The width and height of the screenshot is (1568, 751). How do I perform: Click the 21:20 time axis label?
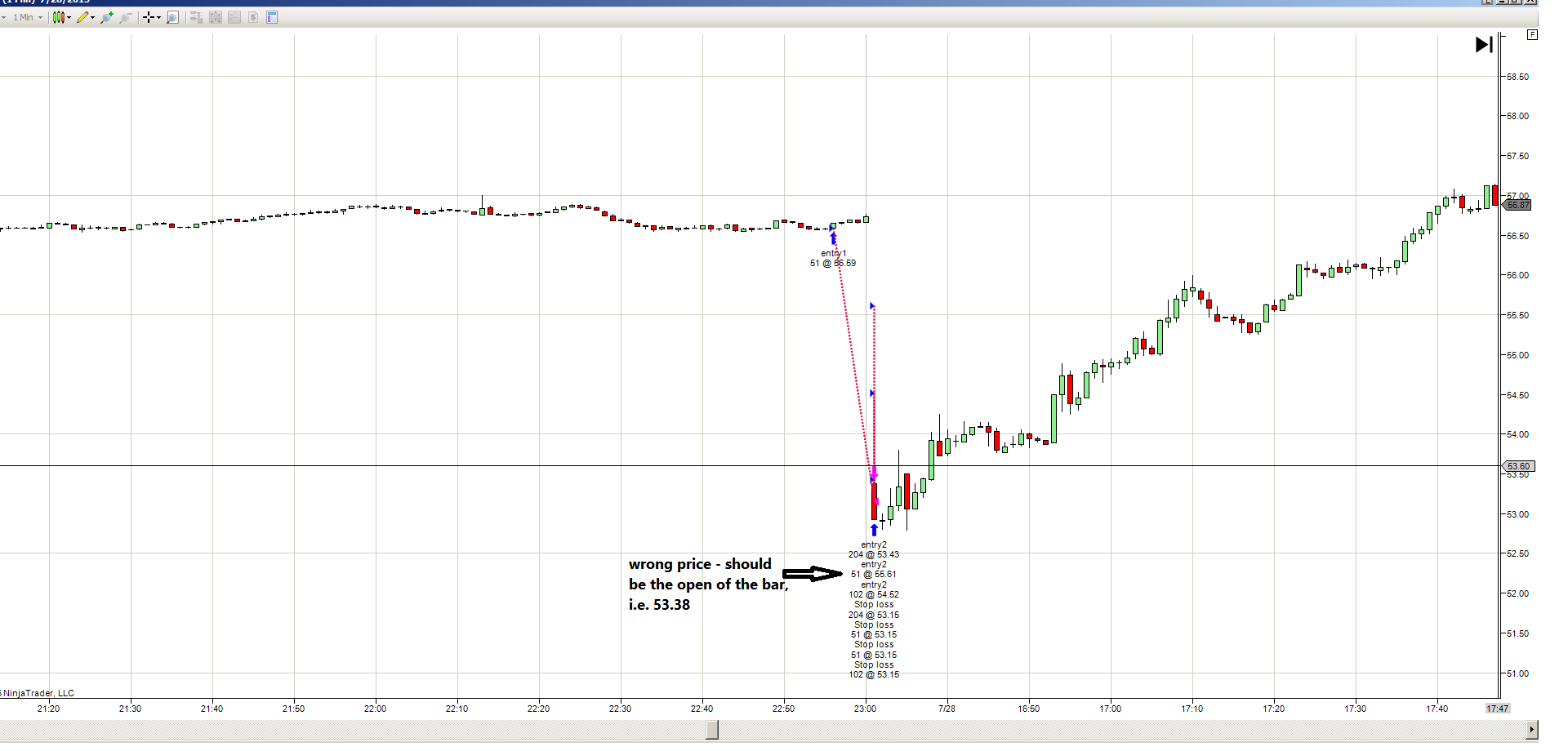coord(49,709)
